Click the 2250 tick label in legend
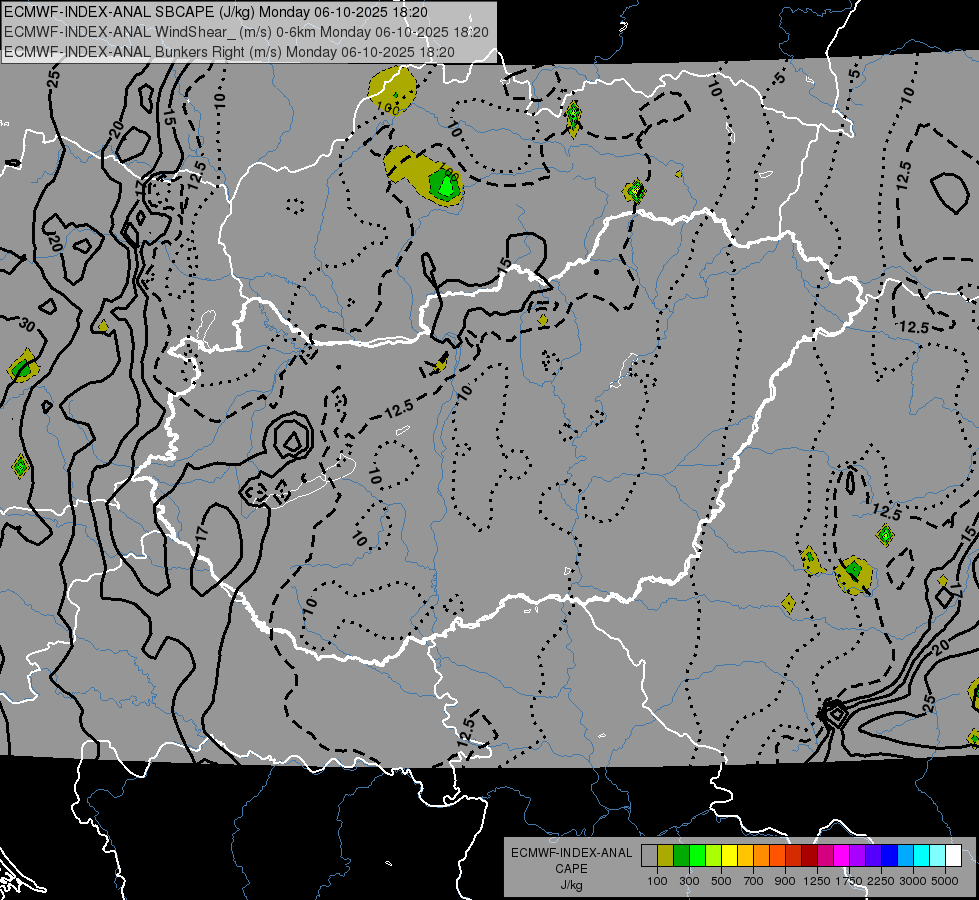This screenshot has height=900, width=979. pos(881,881)
